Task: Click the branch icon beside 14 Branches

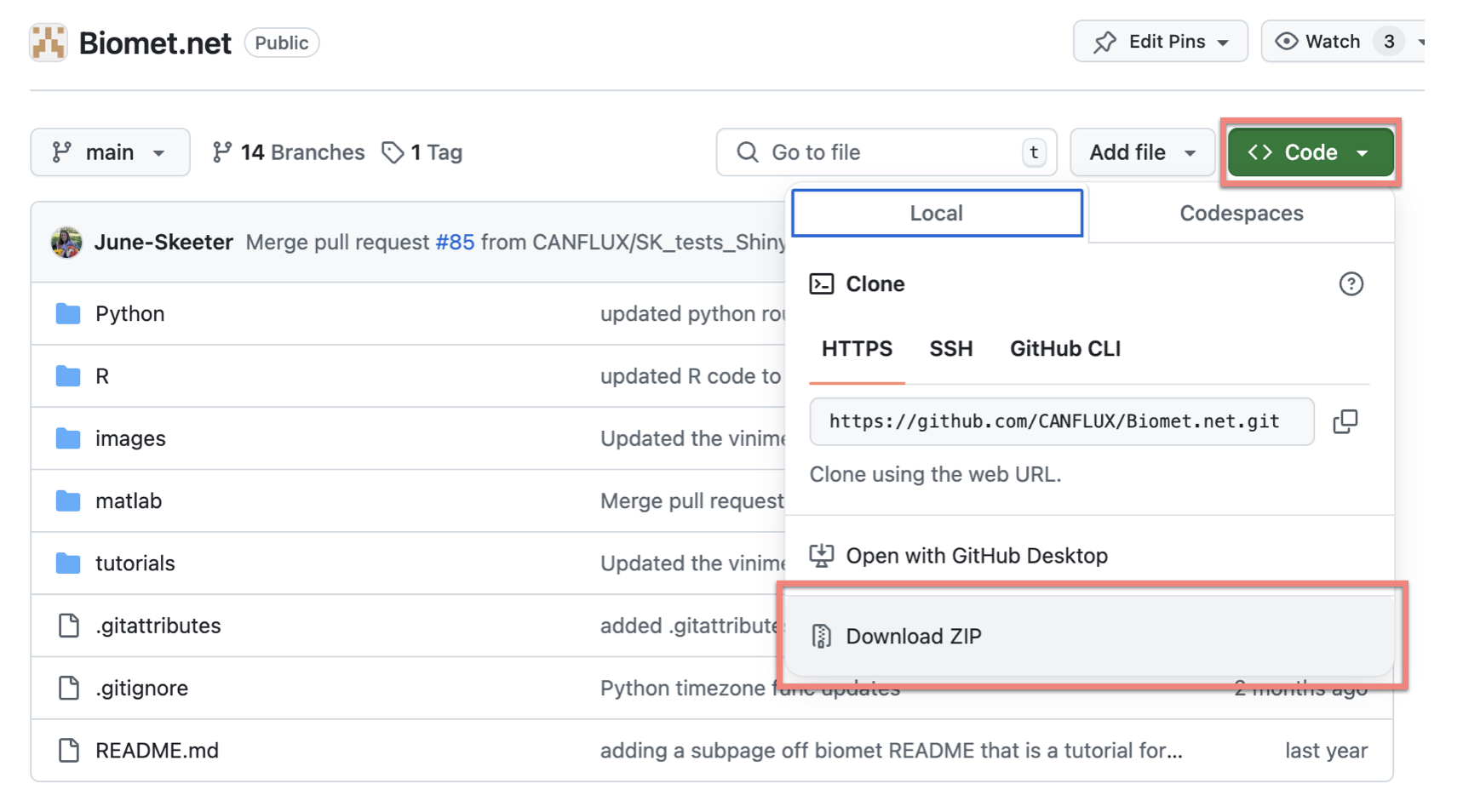Action: click(222, 152)
